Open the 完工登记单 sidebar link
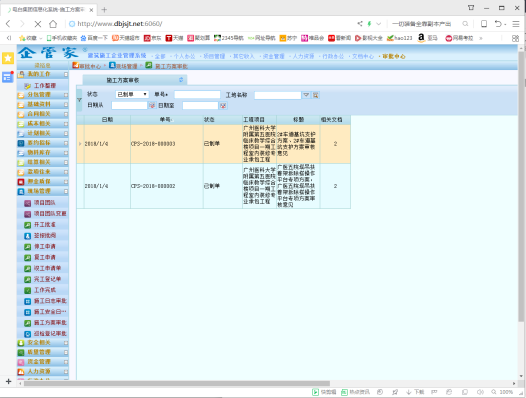Viewport: 526px width, 398px height. [47, 279]
